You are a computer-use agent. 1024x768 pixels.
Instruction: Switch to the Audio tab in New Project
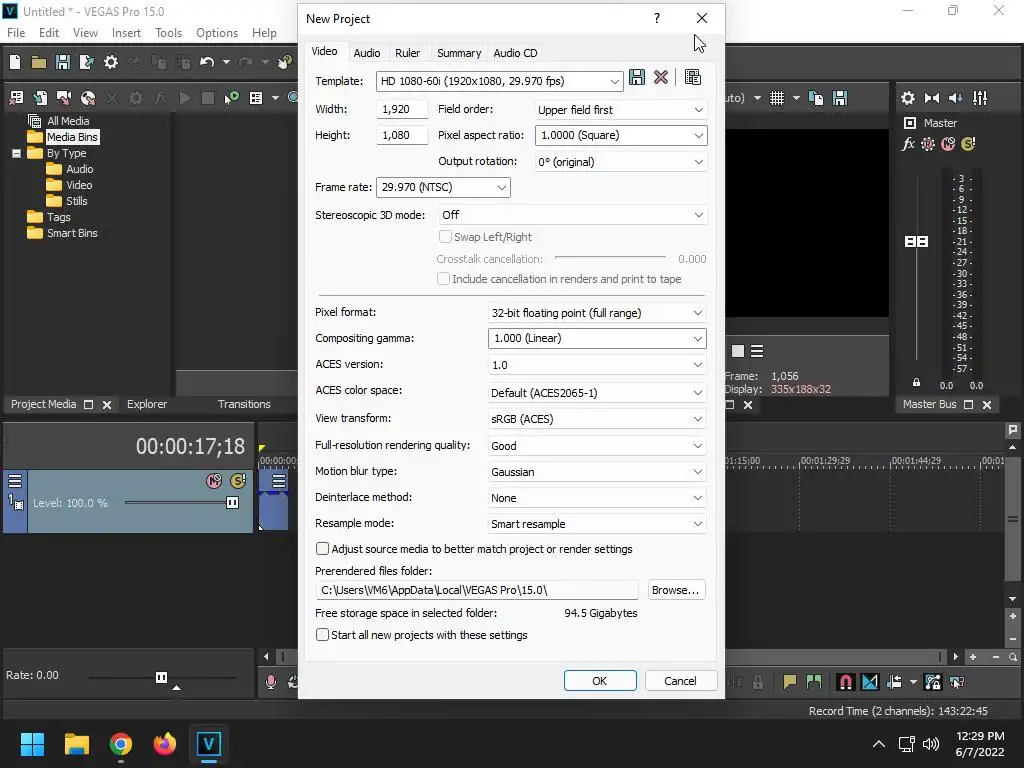[366, 53]
